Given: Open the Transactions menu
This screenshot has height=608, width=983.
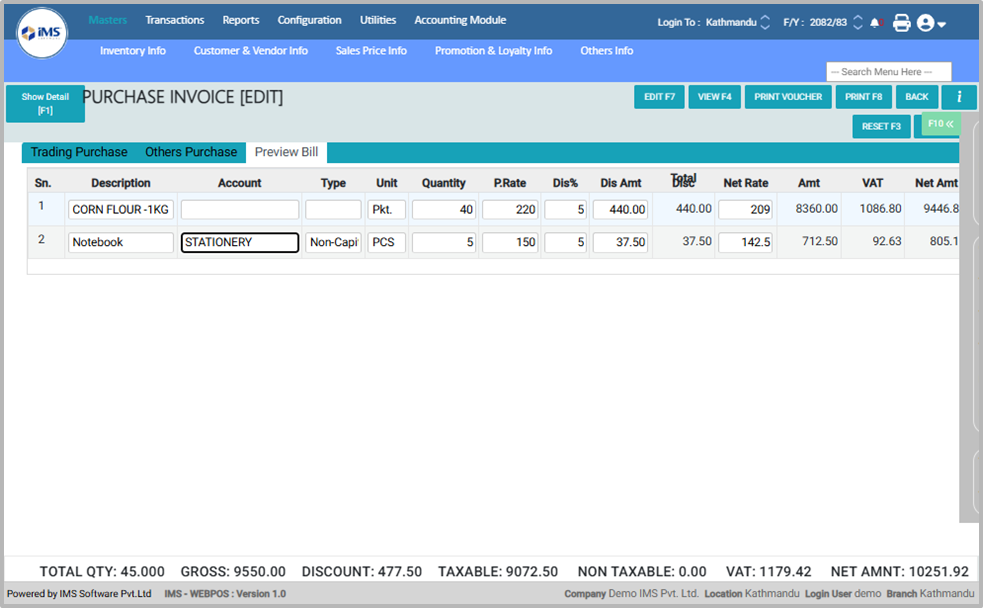Looking at the screenshot, I should pyautogui.click(x=174, y=20).
